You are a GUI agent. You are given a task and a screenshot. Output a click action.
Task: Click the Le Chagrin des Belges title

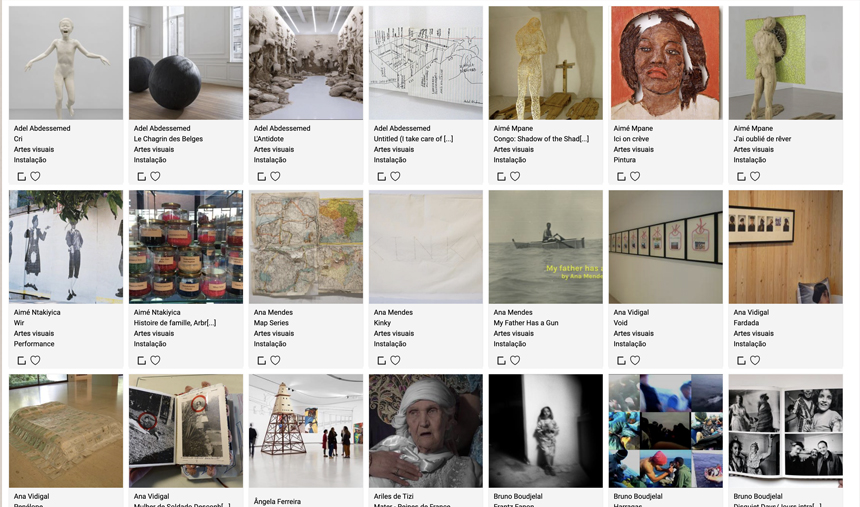click(x=168, y=139)
